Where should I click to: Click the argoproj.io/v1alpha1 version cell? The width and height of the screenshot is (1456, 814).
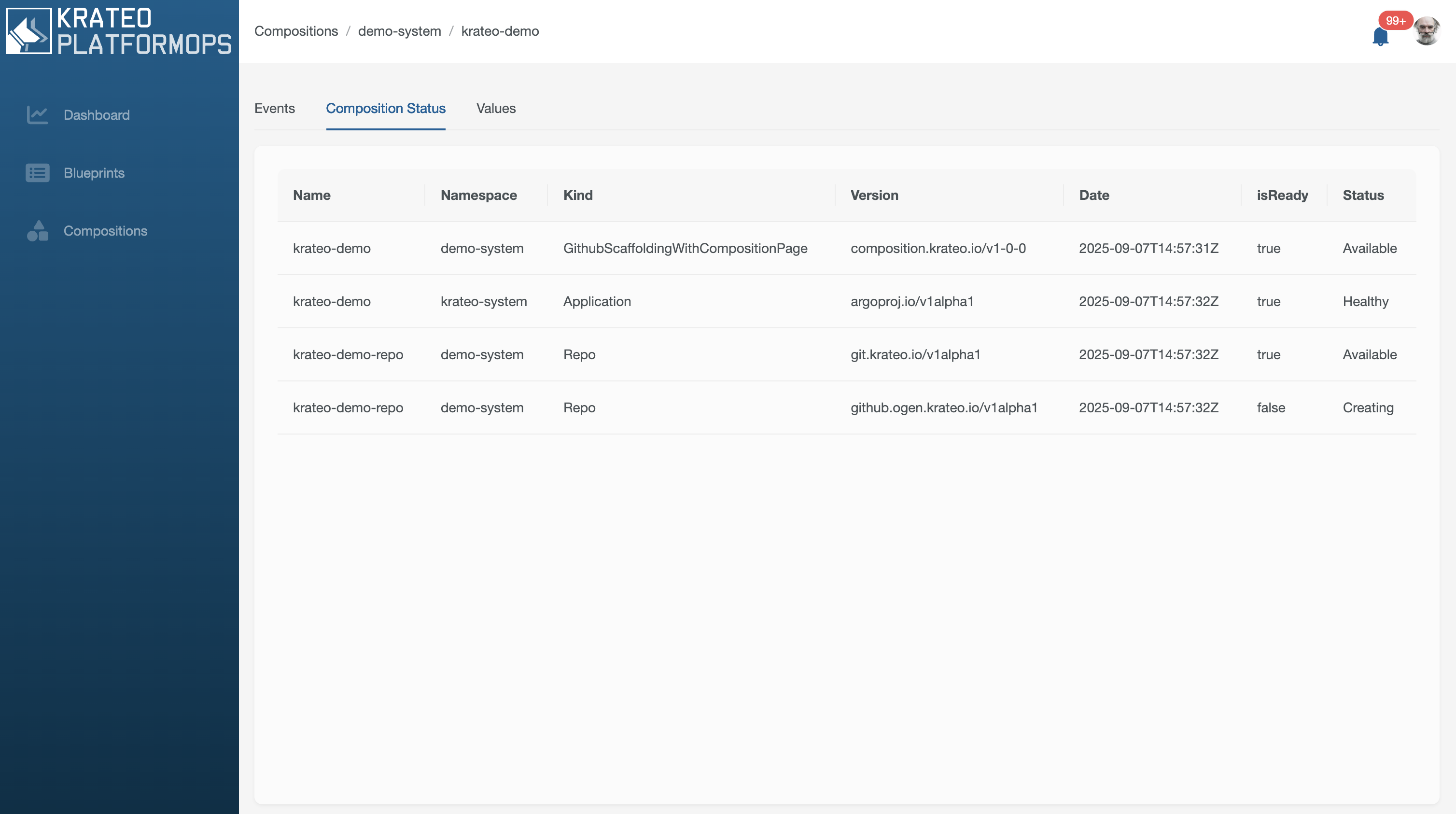coord(912,301)
